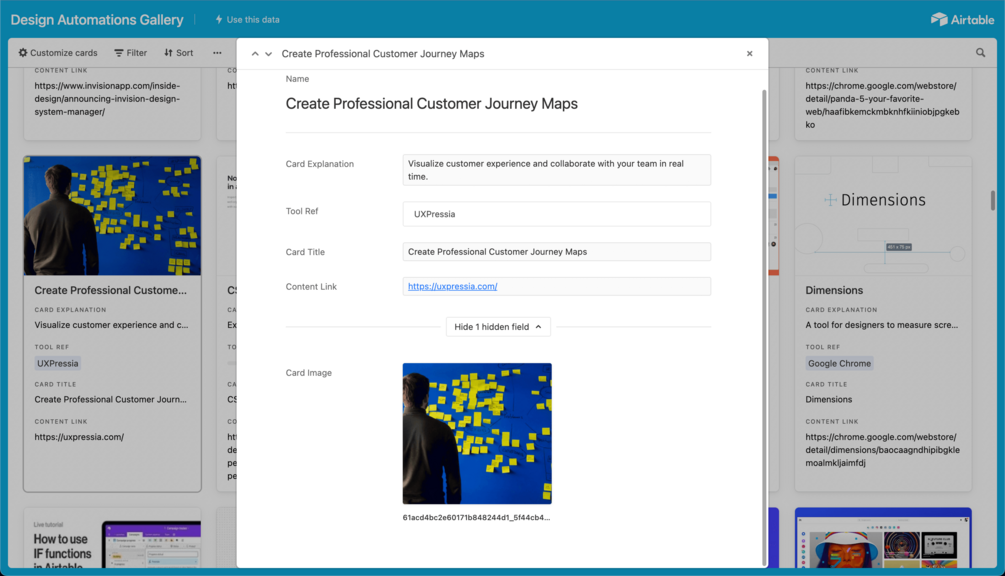Click the Design Automations Gallery title
Image resolution: width=1005 pixels, height=576 pixels.
point(97,20)
